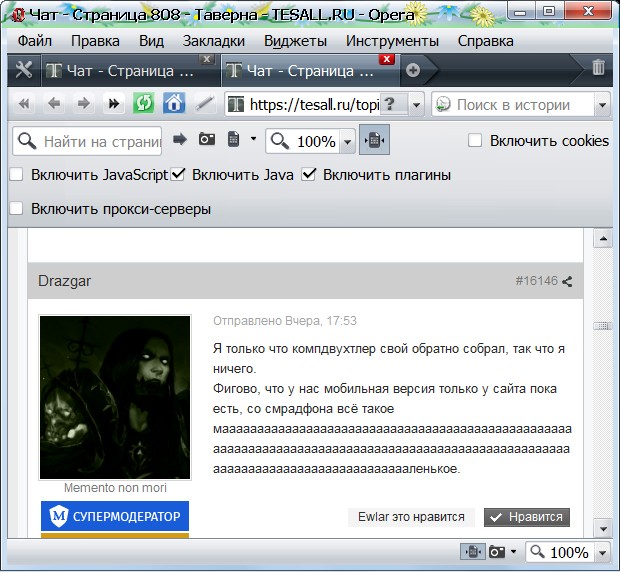Enable the Включить JavaScript checkbox

16,174
